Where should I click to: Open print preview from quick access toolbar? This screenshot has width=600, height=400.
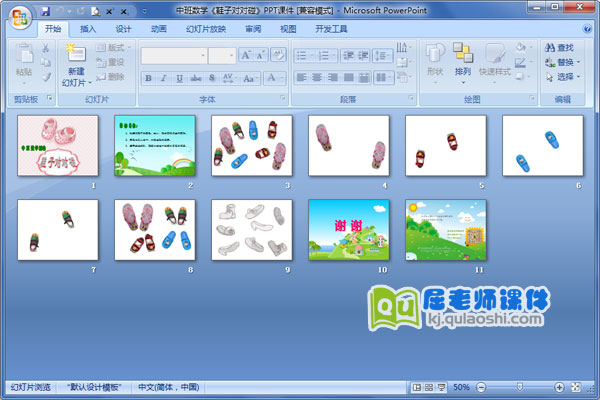(x=95, y=11)
